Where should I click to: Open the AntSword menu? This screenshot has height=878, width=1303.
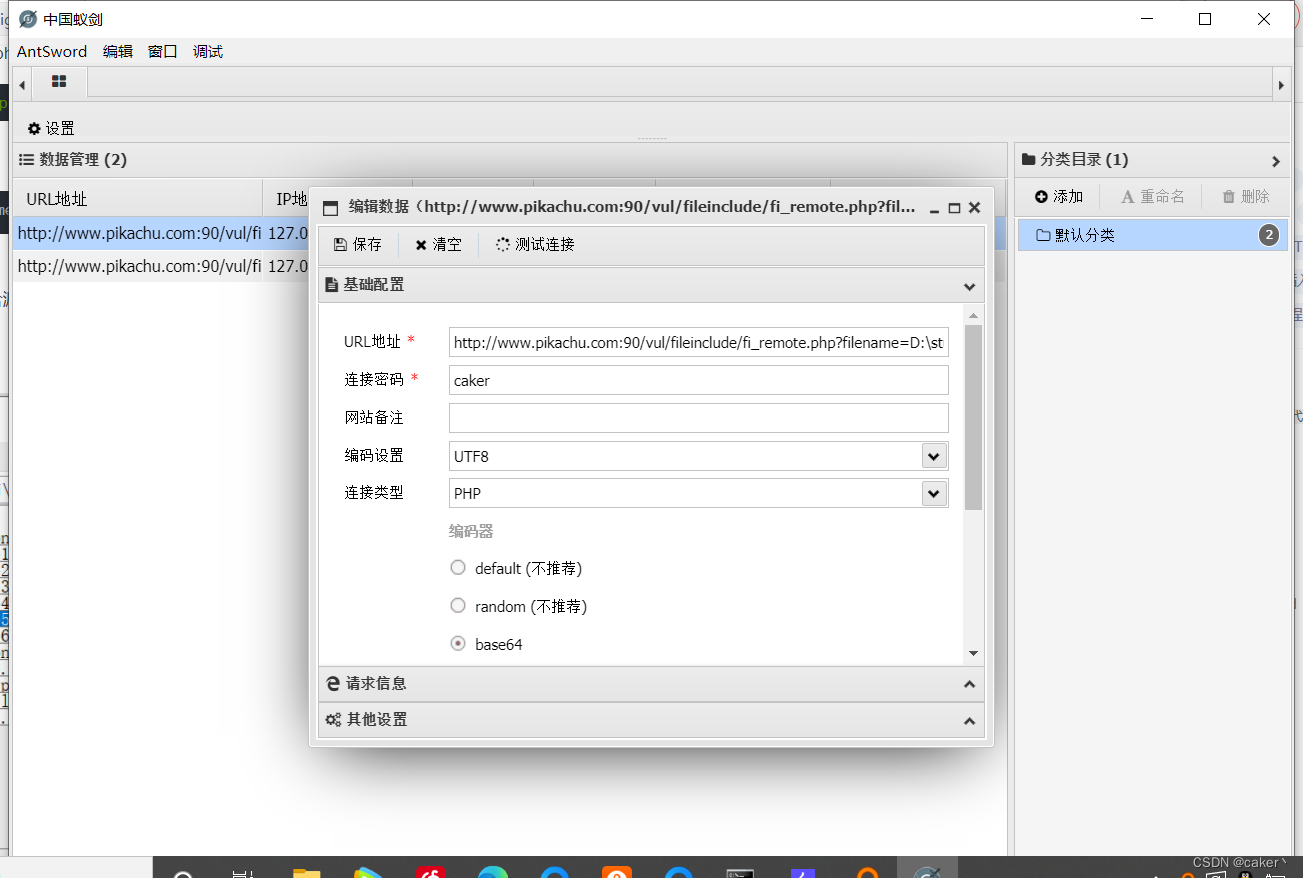coord(52,51)
